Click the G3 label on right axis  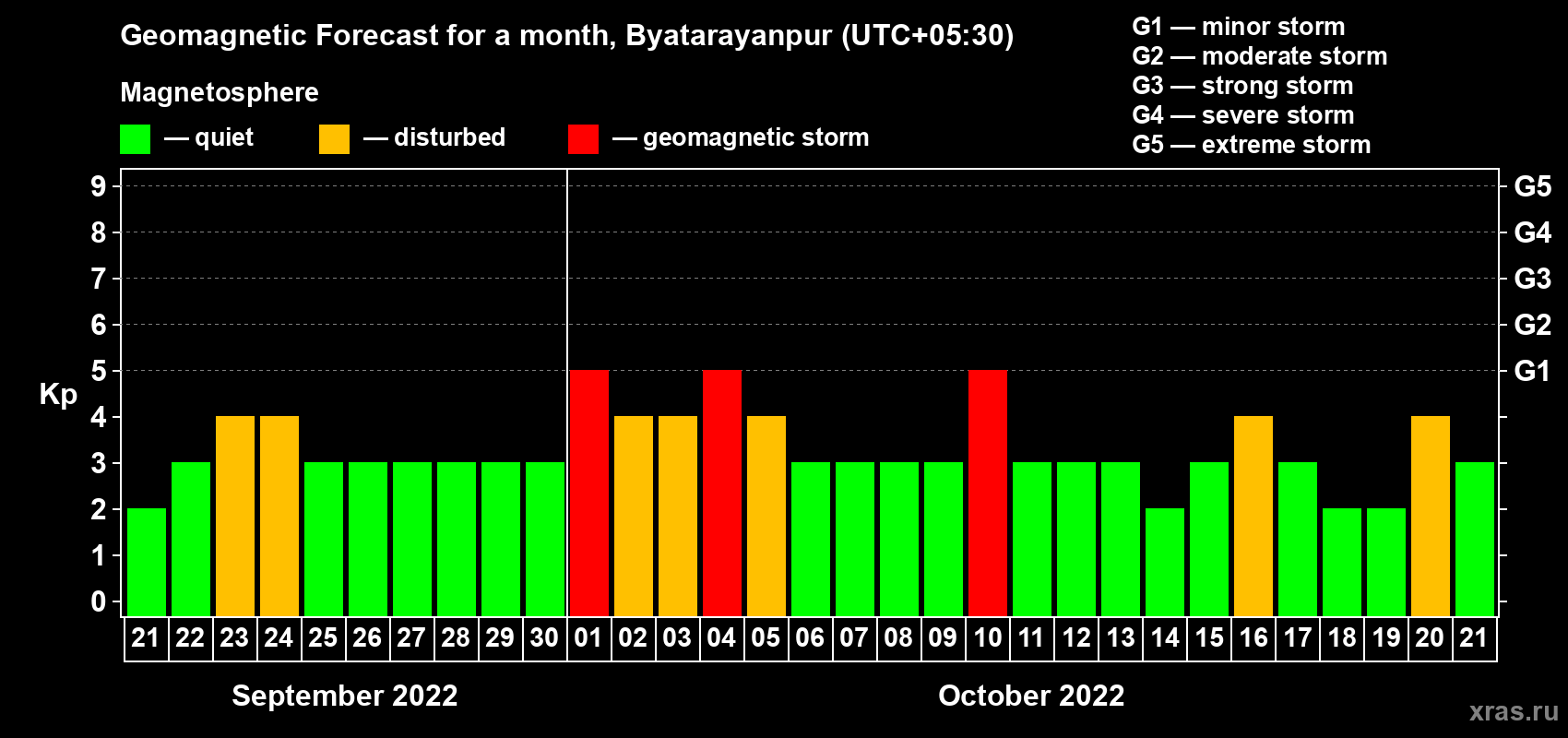pos(1533,279)
